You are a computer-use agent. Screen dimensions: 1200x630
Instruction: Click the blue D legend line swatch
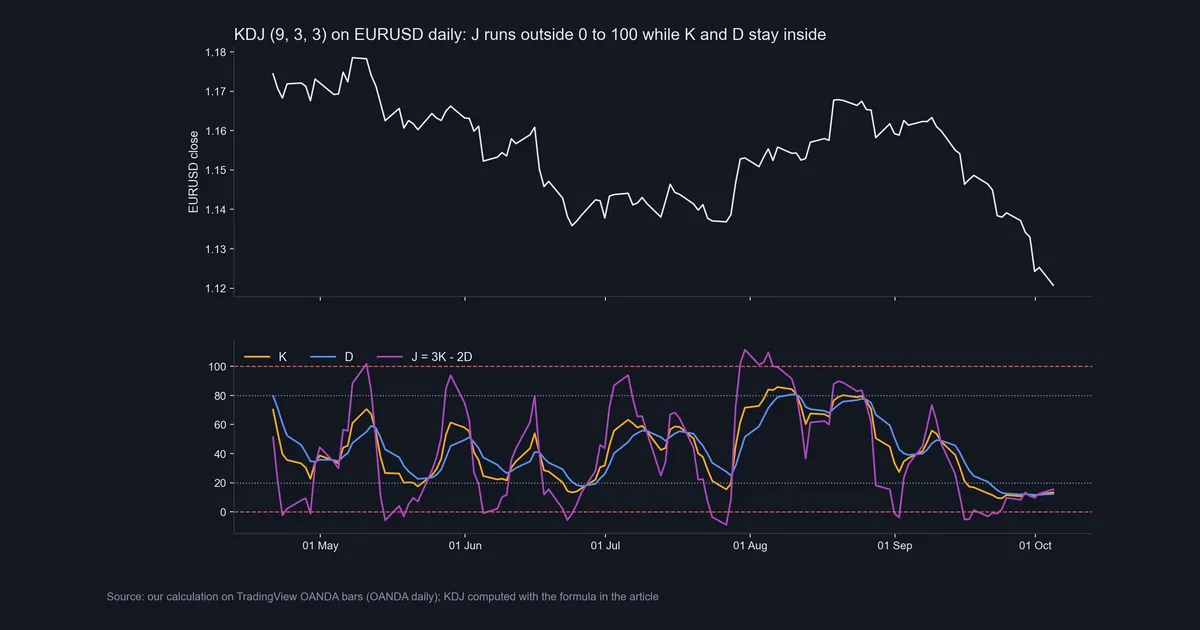pos(323,356)
